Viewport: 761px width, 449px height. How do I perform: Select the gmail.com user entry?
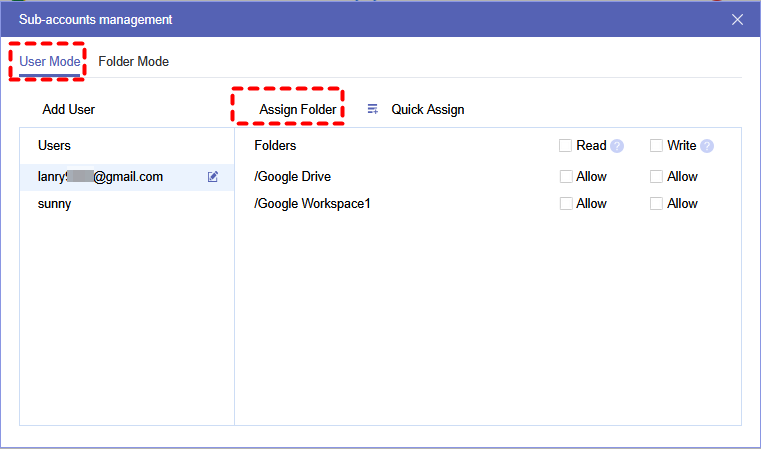[x=100, y=177]
